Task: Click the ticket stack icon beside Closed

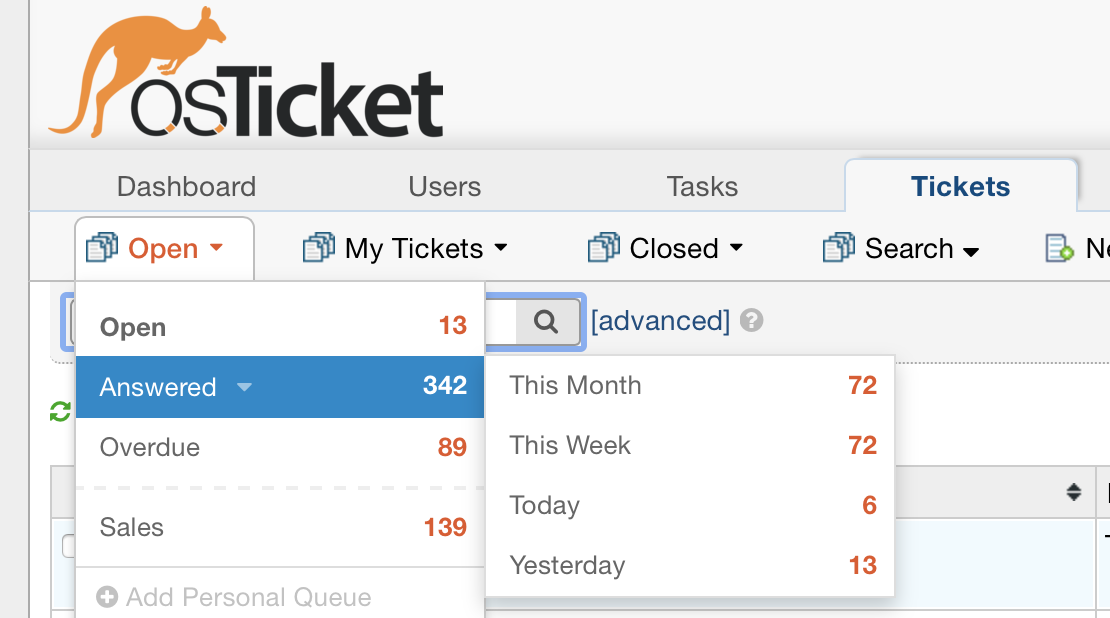Action: click(x=604, y=247)
